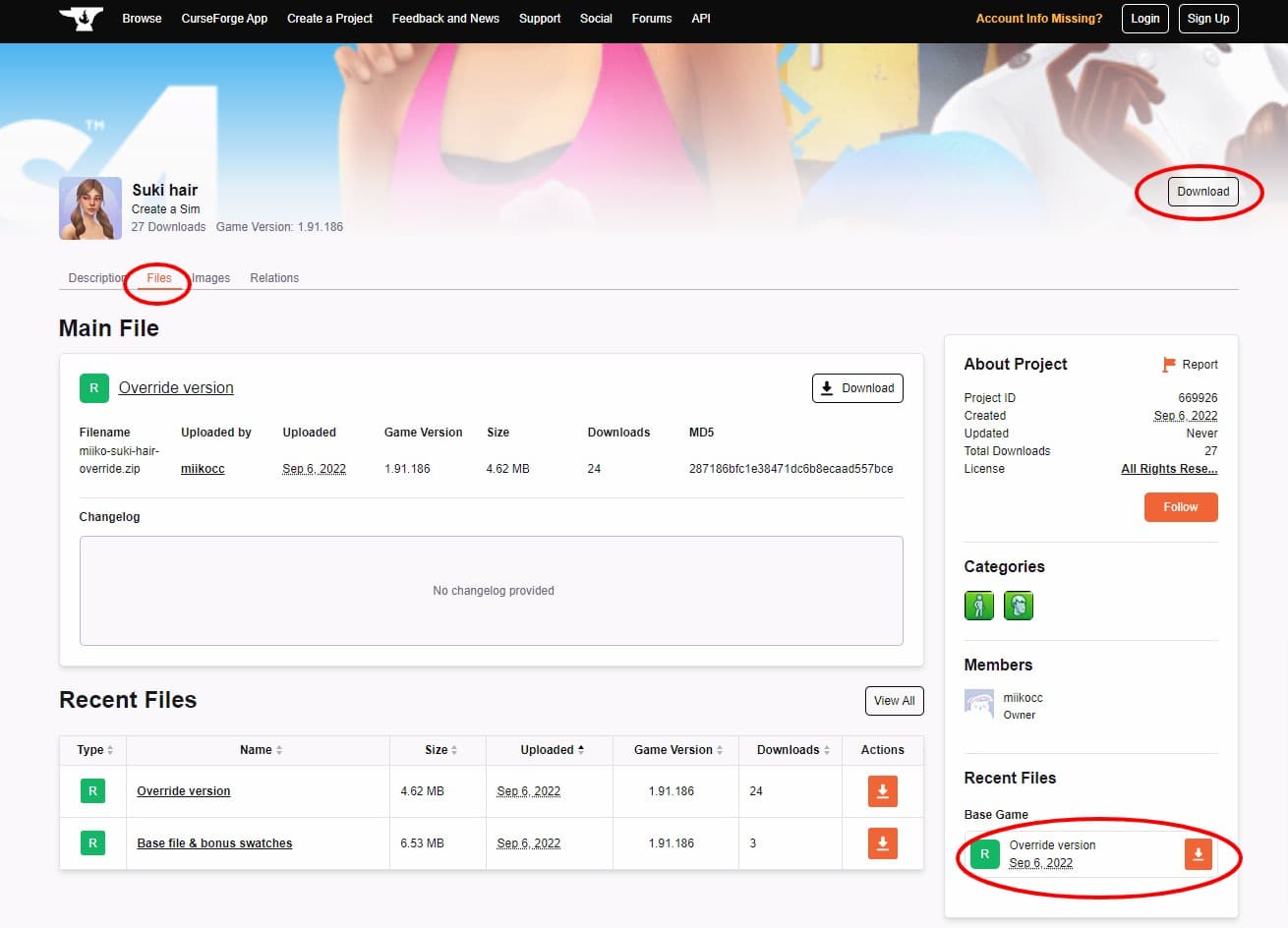
Task: Follow the Suki hair project
Action: pyautogui.click(x=1180, y=506)
